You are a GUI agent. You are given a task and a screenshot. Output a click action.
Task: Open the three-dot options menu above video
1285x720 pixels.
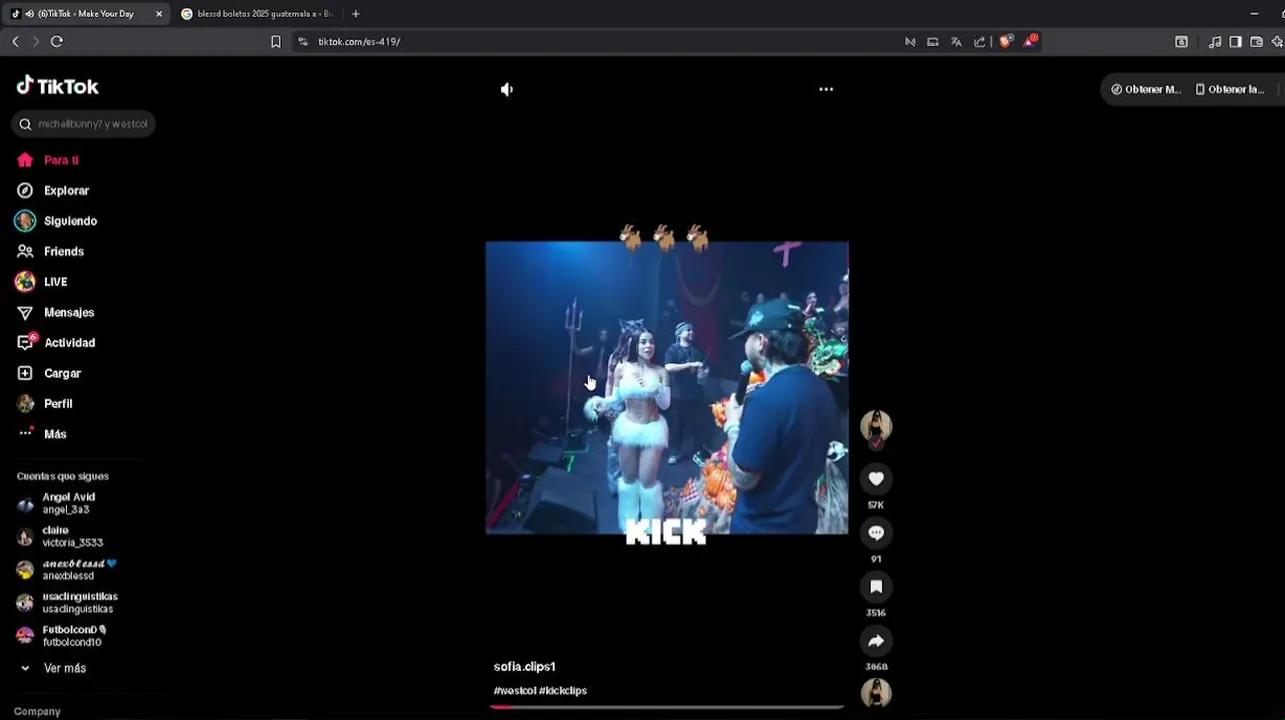coord(826,89)
